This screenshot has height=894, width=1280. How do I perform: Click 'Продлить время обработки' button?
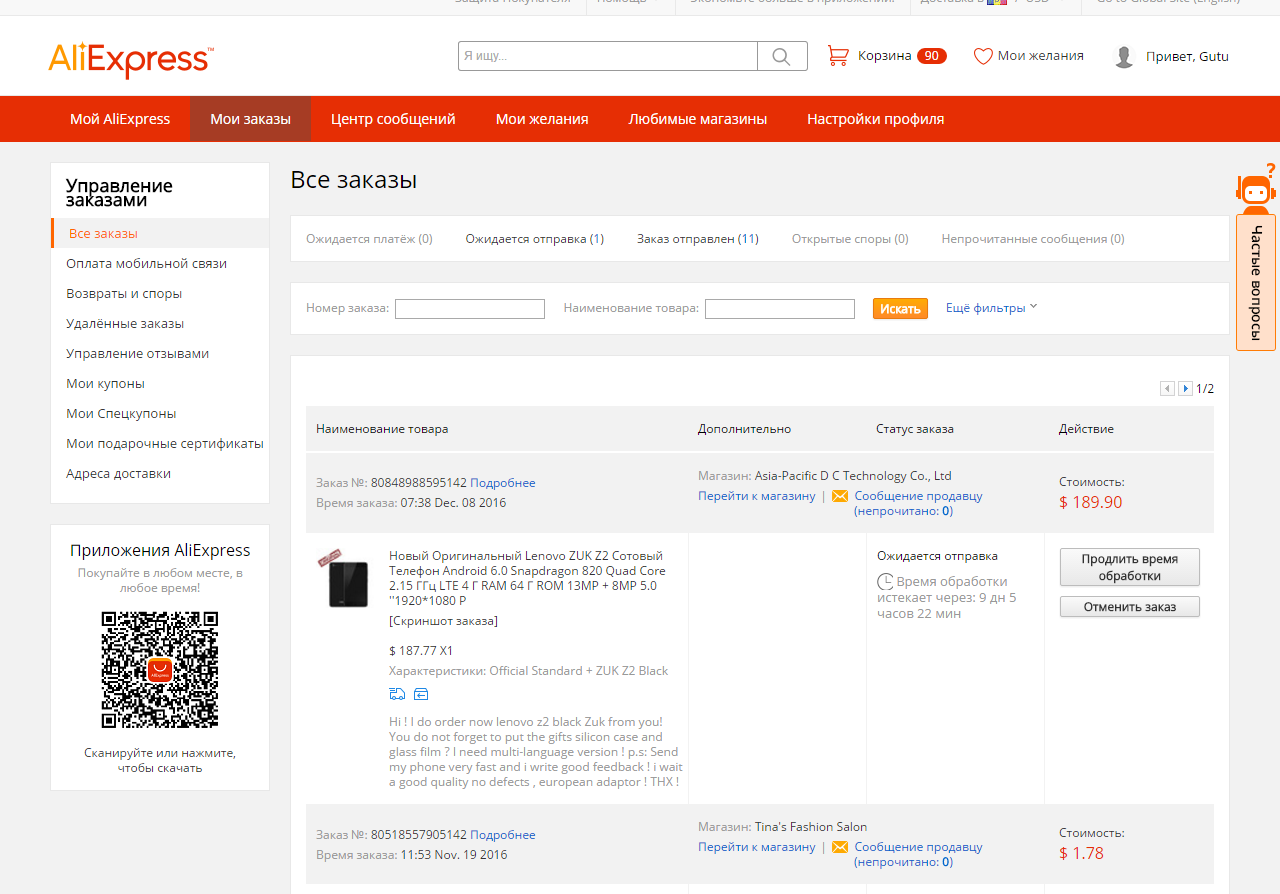pyautogui.click(x=1129, y=567)
